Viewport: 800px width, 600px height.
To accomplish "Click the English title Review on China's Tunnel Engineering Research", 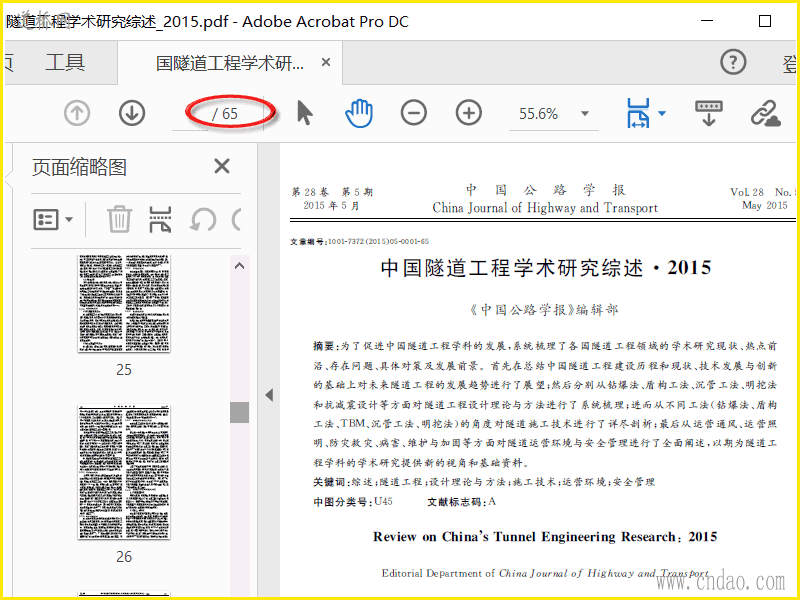I will pos(545,537).
